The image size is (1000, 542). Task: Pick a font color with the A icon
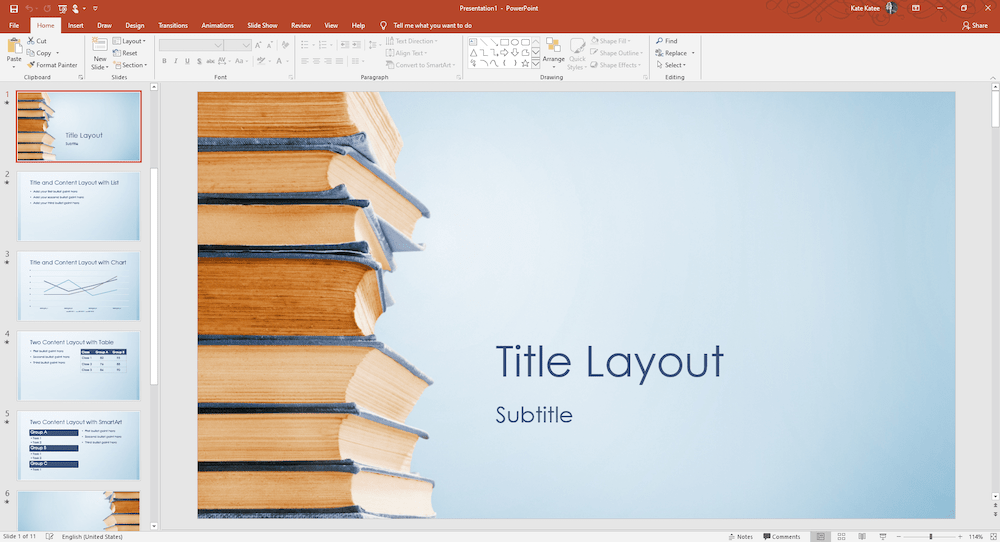(279, 61)
